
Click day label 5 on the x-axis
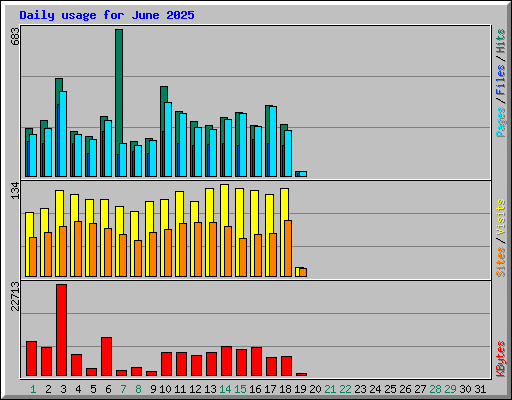93,389
